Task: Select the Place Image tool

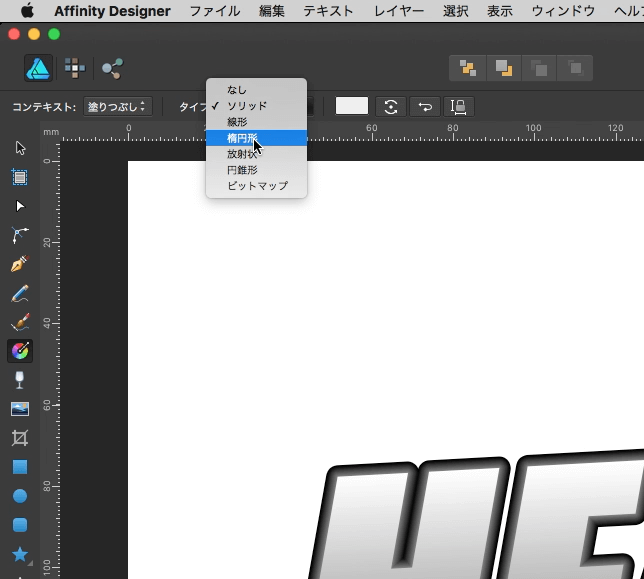Action: [20, 409]
